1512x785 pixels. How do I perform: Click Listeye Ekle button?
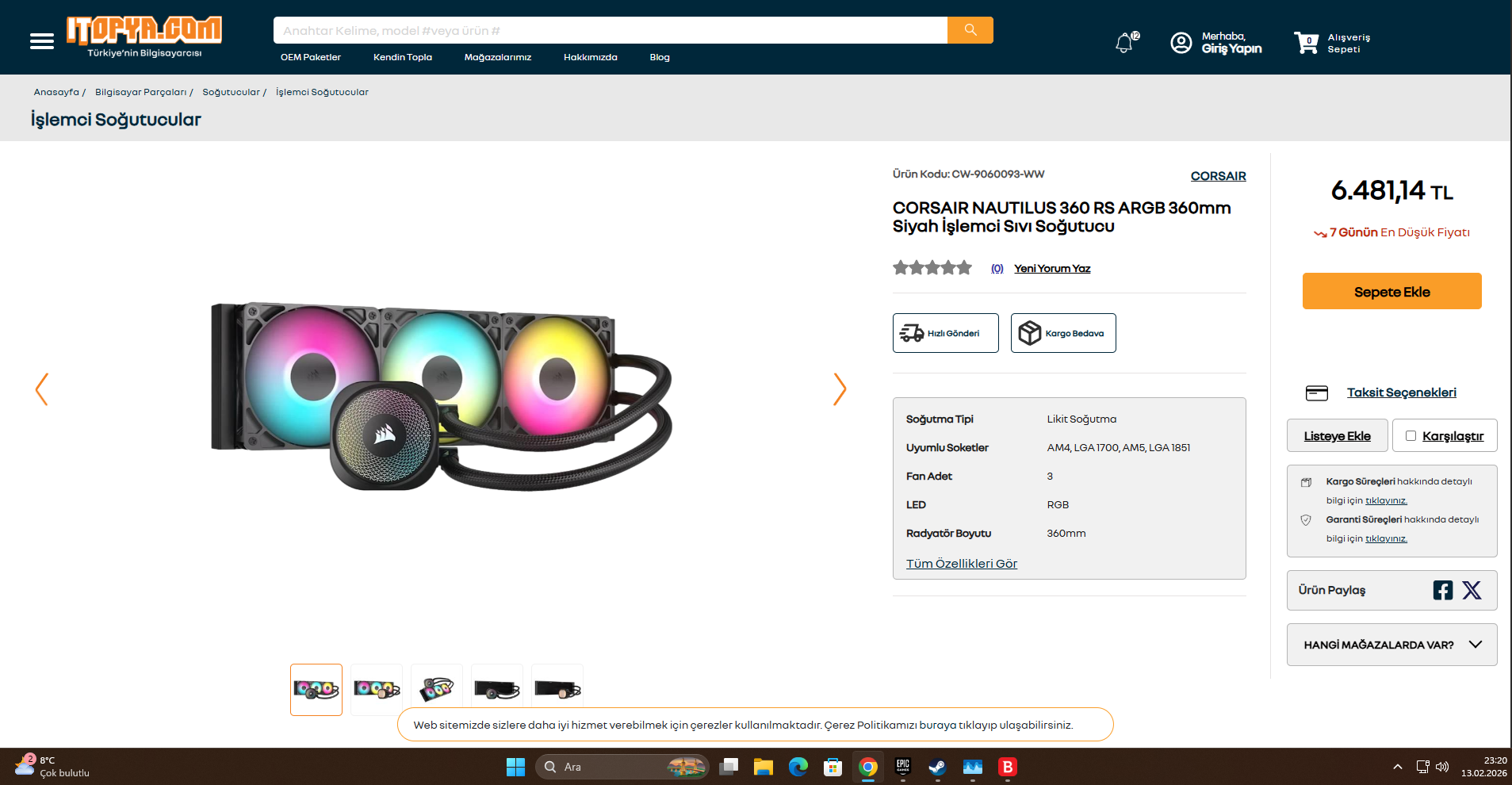click(x=1337, y=435)
